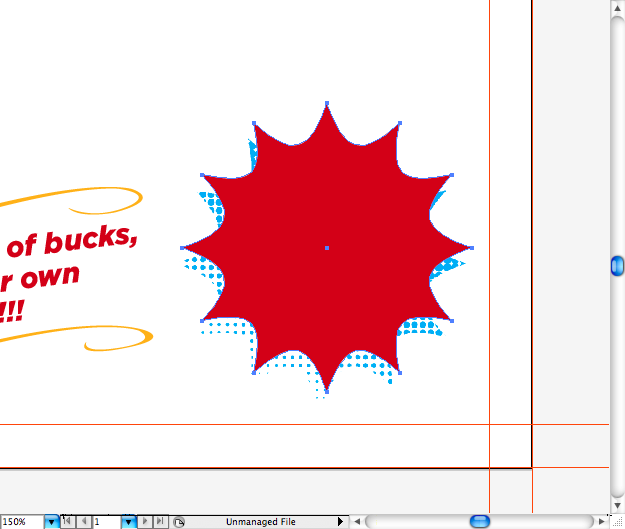The width and height of the screenshot is (625, 529).
Task: Go to the next page button
Action: tap(145, 521)
